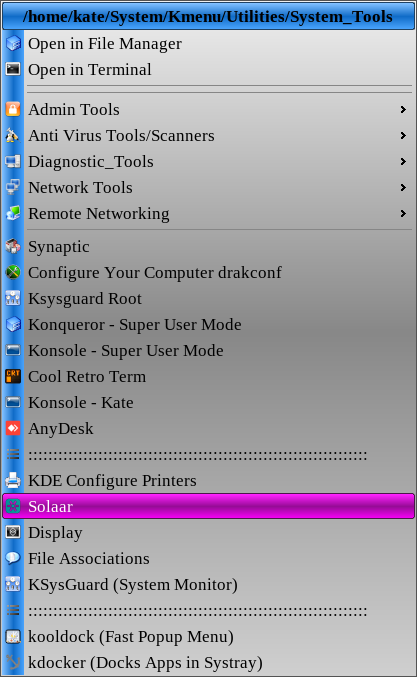Click the Solaar icon in highlighted row

click(13, 506)
